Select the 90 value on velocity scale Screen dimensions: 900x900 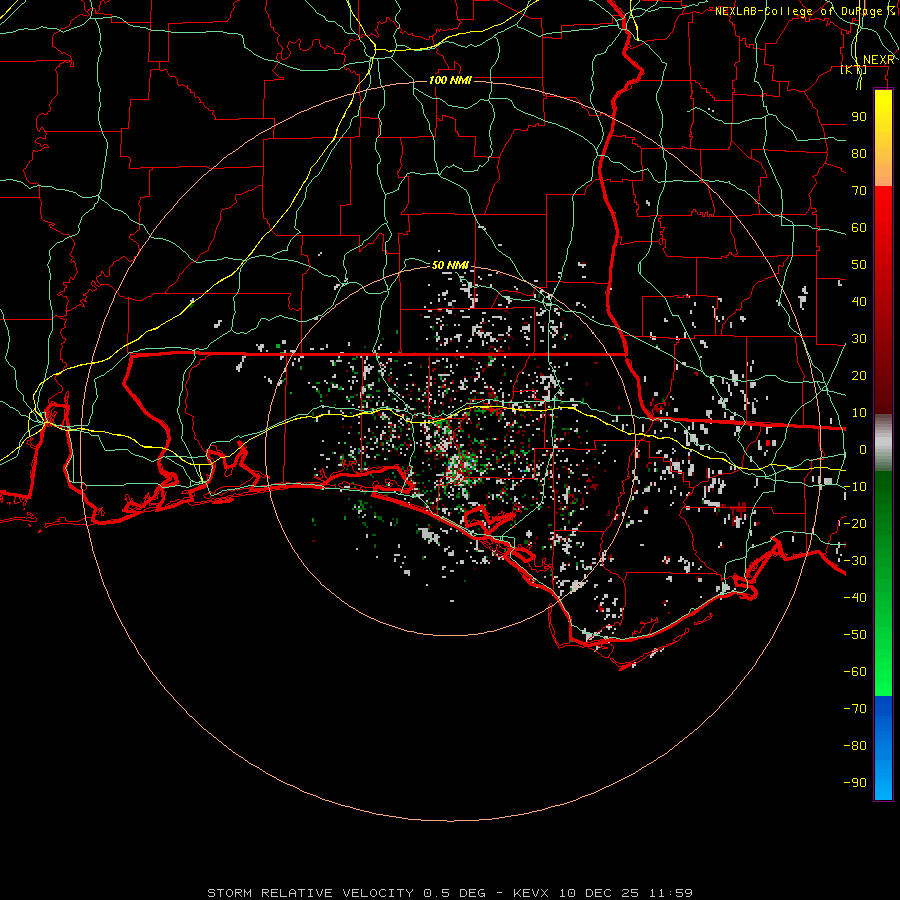[x=859, y=117]
